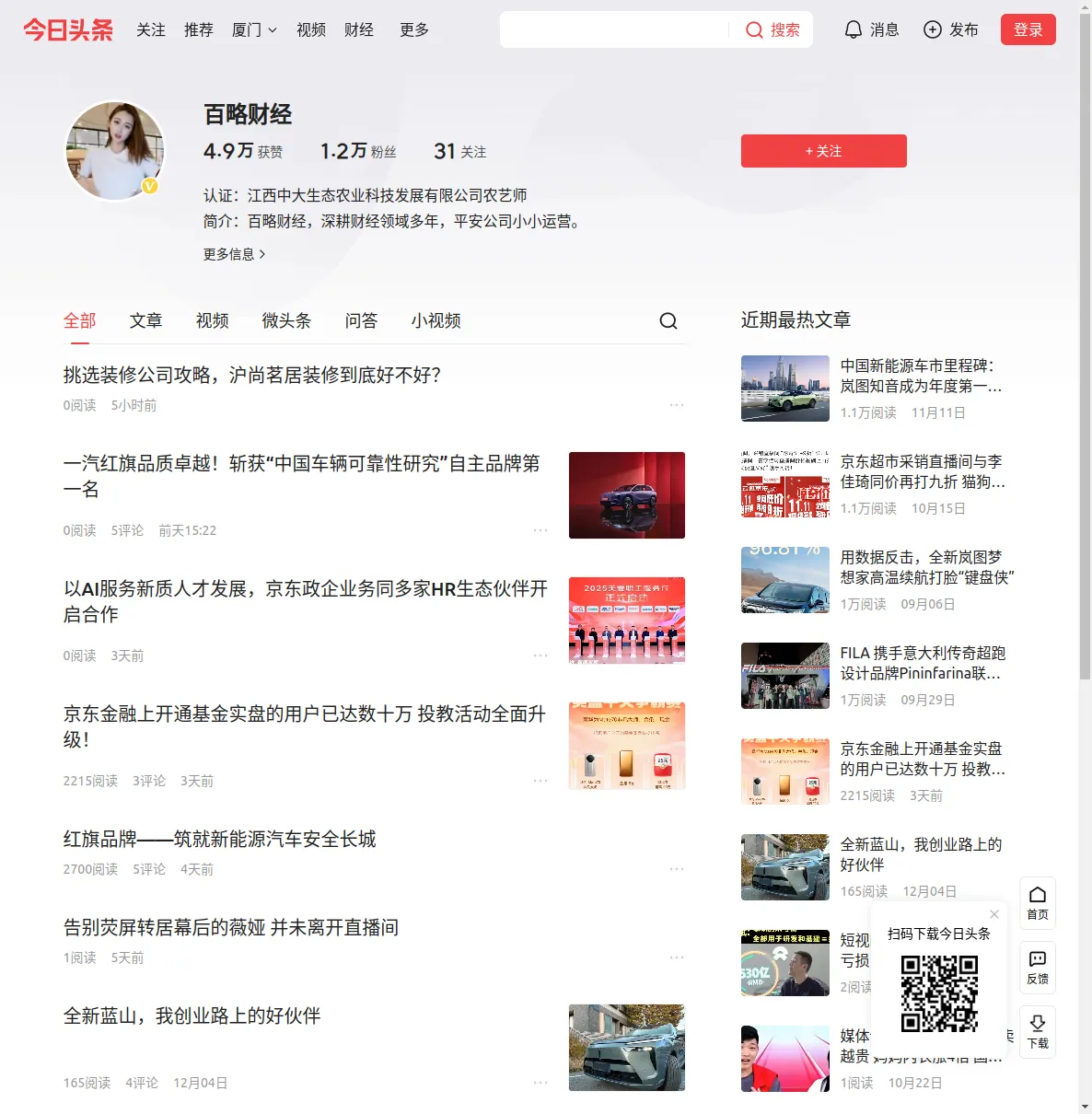
Task: Click the 发布 plus icon
Action: [933, 30]
